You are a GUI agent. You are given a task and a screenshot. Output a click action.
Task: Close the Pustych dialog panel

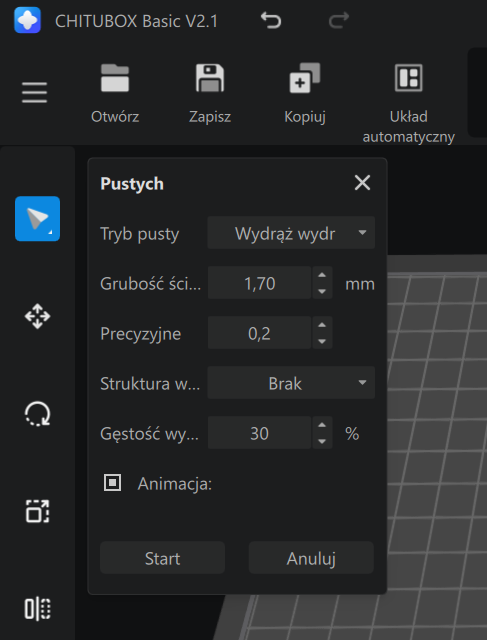click(x=362, y=183)
